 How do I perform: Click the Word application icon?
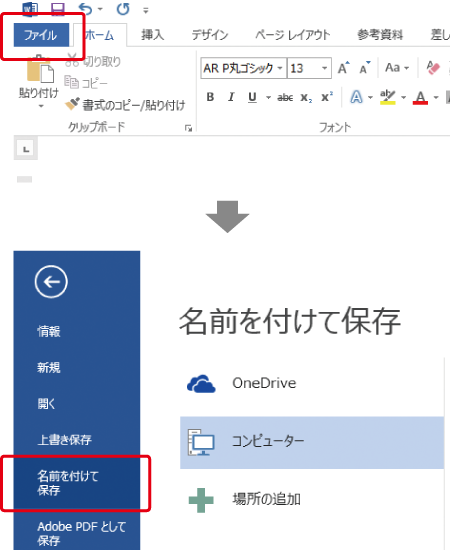30,8
